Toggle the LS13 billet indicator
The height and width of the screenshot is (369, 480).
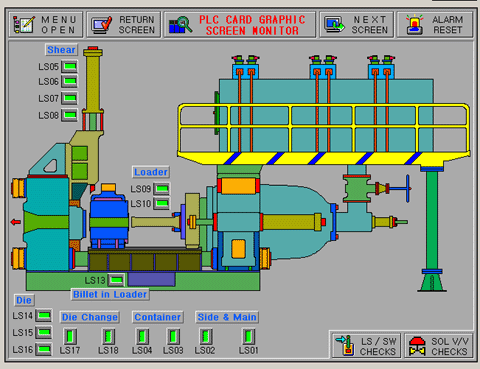point(116,280)
